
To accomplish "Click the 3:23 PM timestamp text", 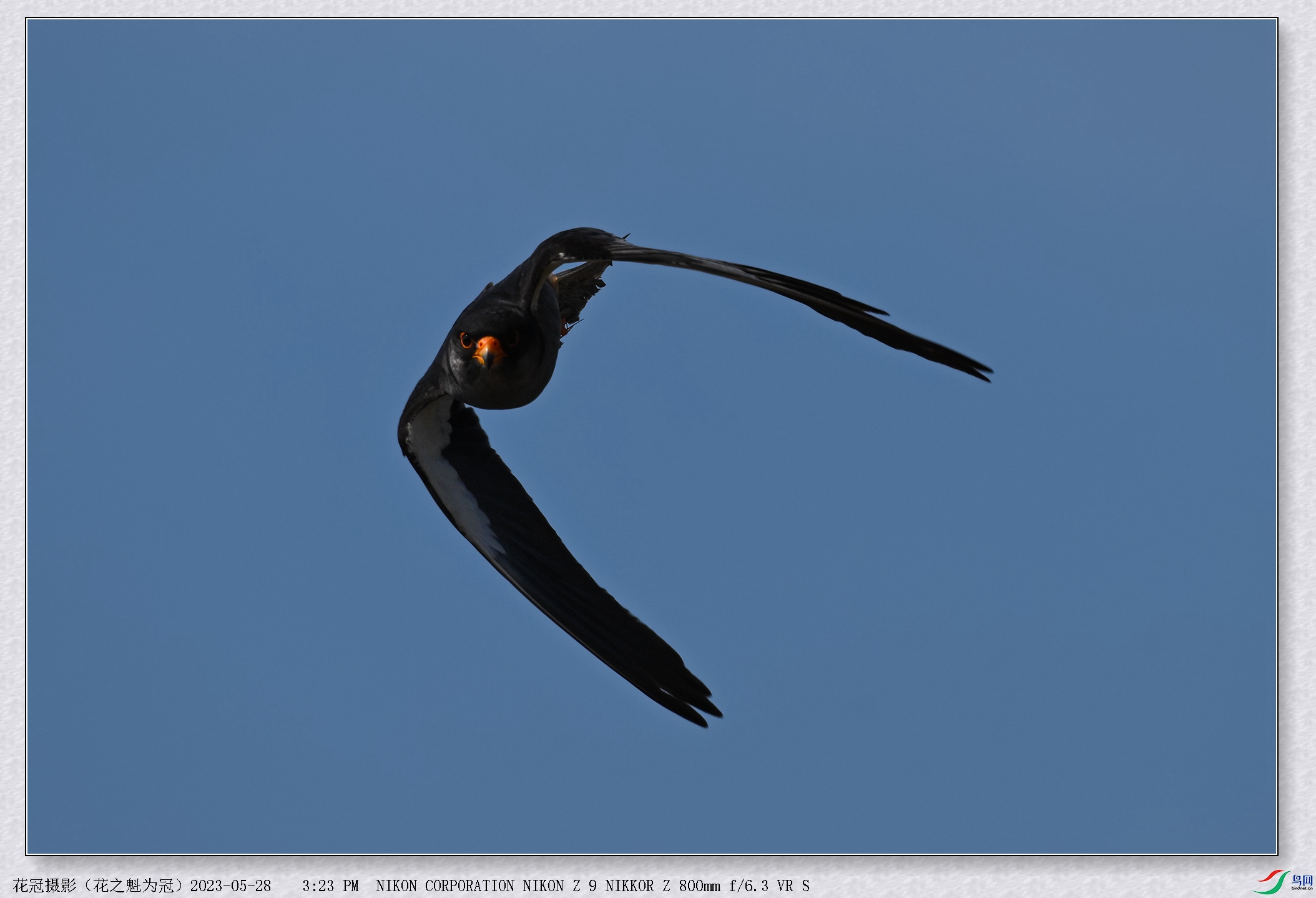I will coord(330,886).
